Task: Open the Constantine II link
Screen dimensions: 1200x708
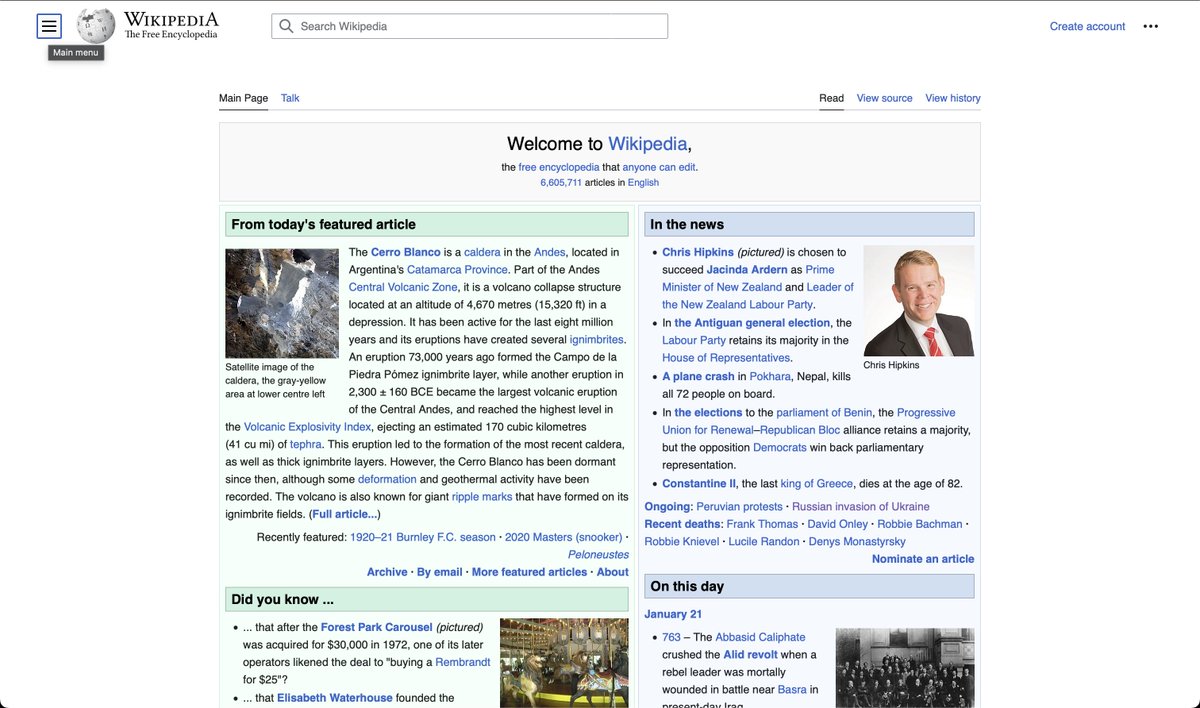Action: (x=699, y=483)
